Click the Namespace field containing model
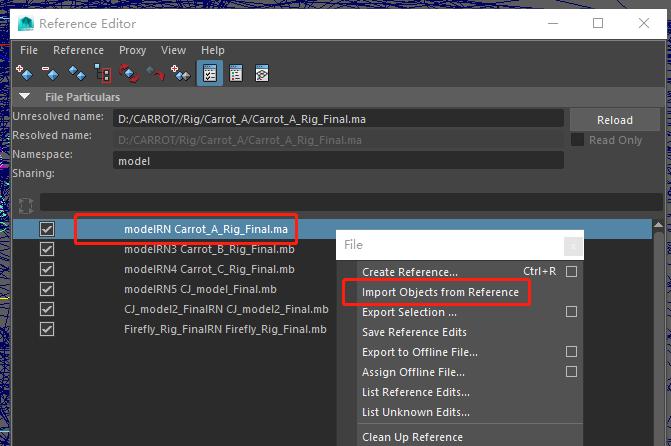The image size is (671, 446). (338, 161)
